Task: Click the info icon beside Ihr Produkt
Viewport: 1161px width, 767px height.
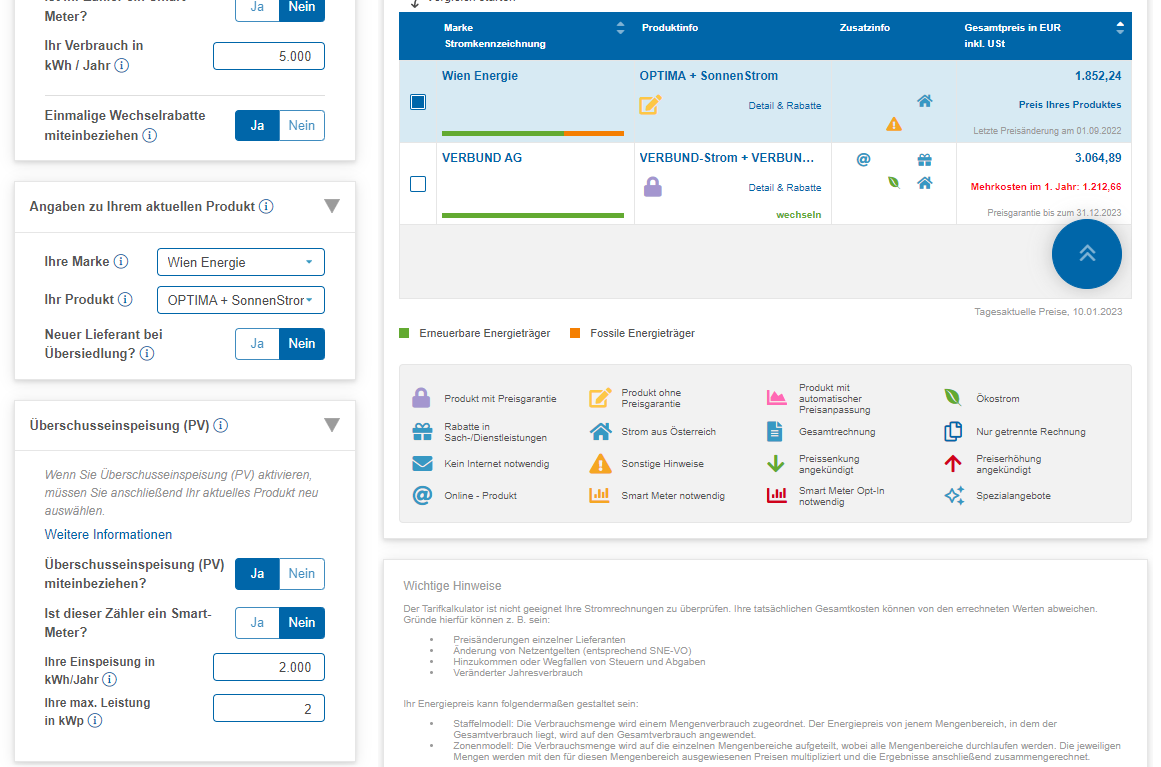Action: click(x=125, y=299)
